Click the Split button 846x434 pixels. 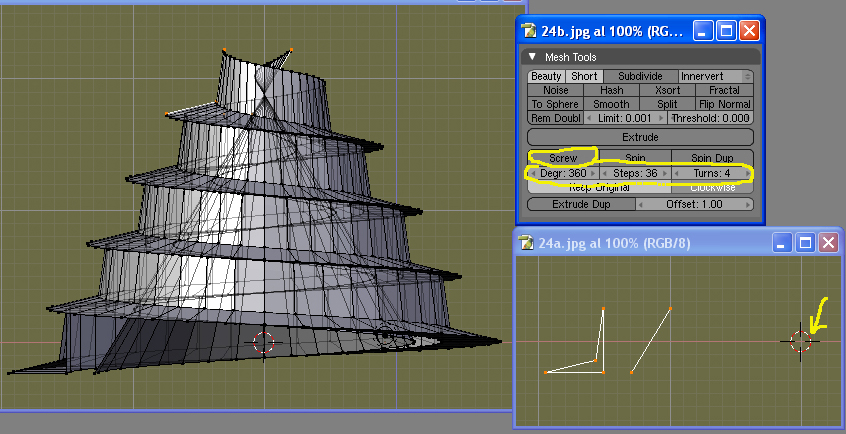667,104
